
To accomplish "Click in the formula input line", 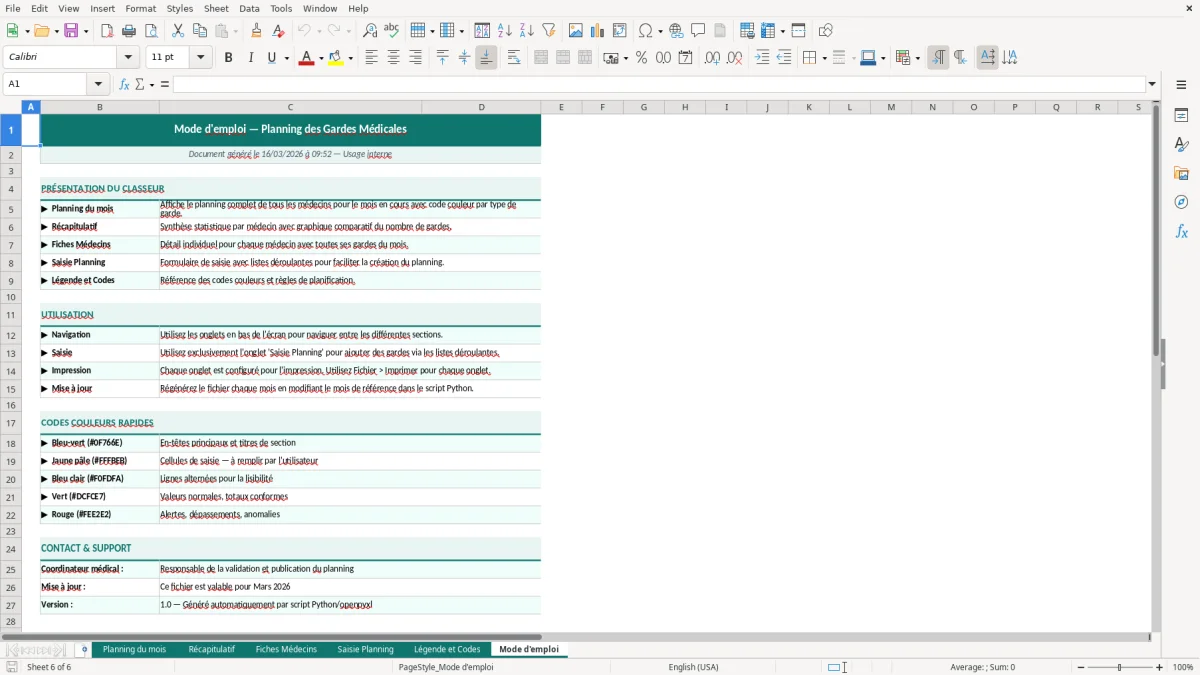I will tap(659, 84).
